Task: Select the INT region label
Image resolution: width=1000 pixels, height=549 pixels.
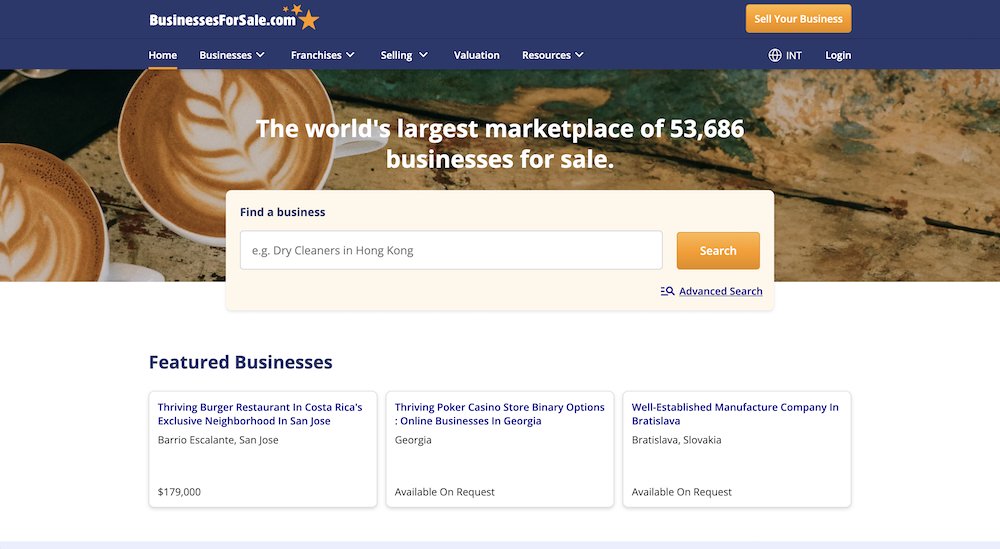Action: tap(793, 55)
